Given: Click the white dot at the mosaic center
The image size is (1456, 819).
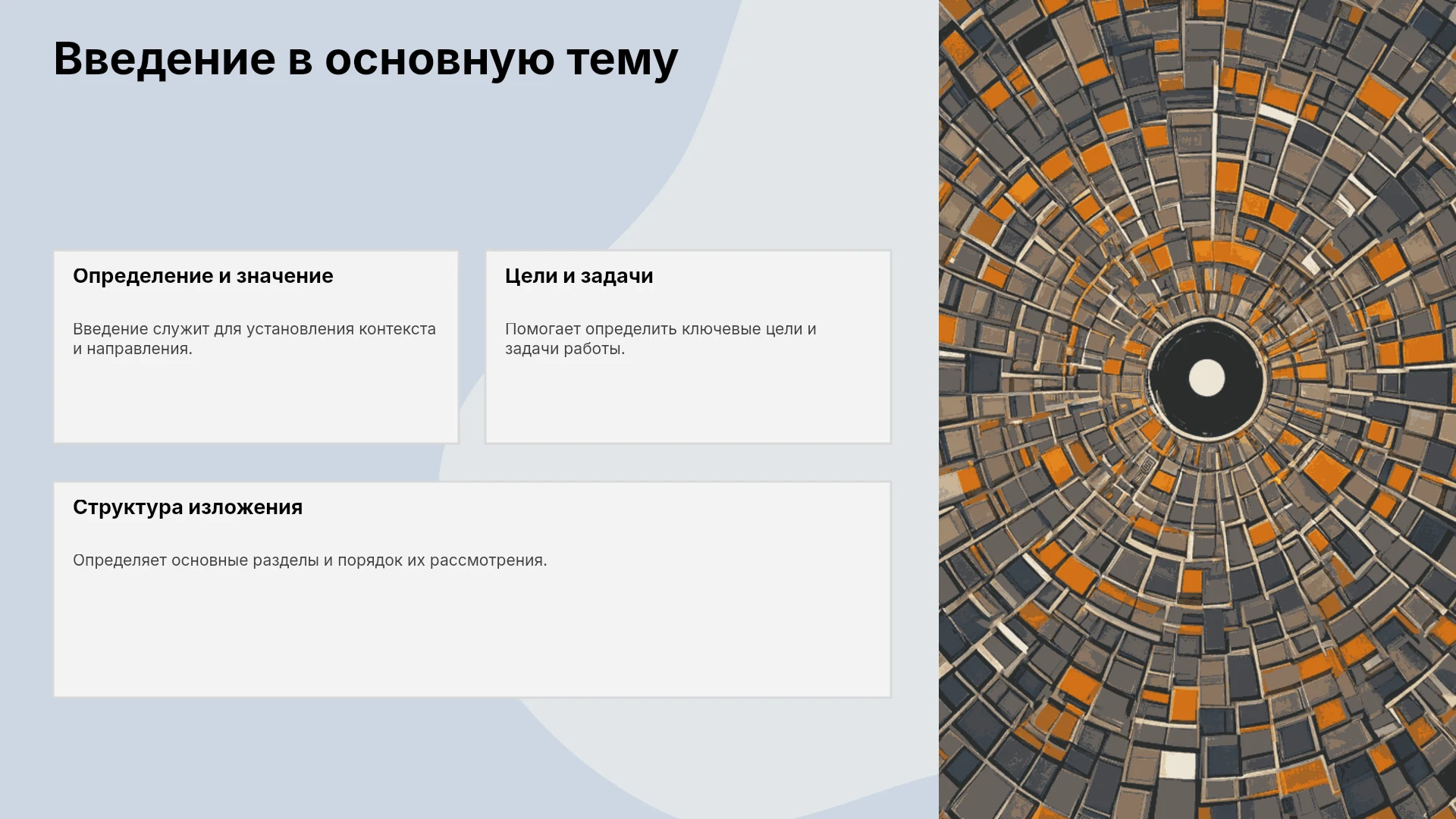Looking at the screenshot, I should 1207,378.
